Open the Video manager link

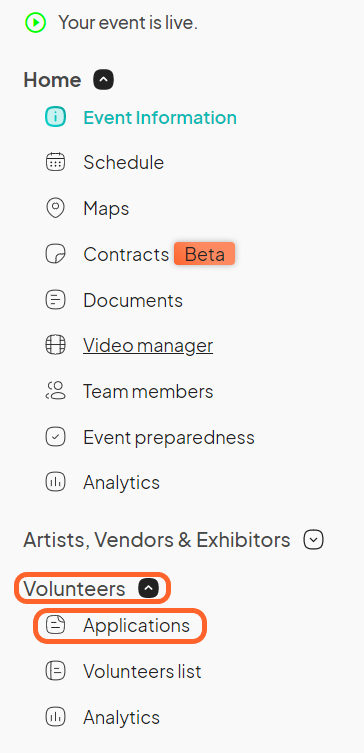tap(148, 345)
